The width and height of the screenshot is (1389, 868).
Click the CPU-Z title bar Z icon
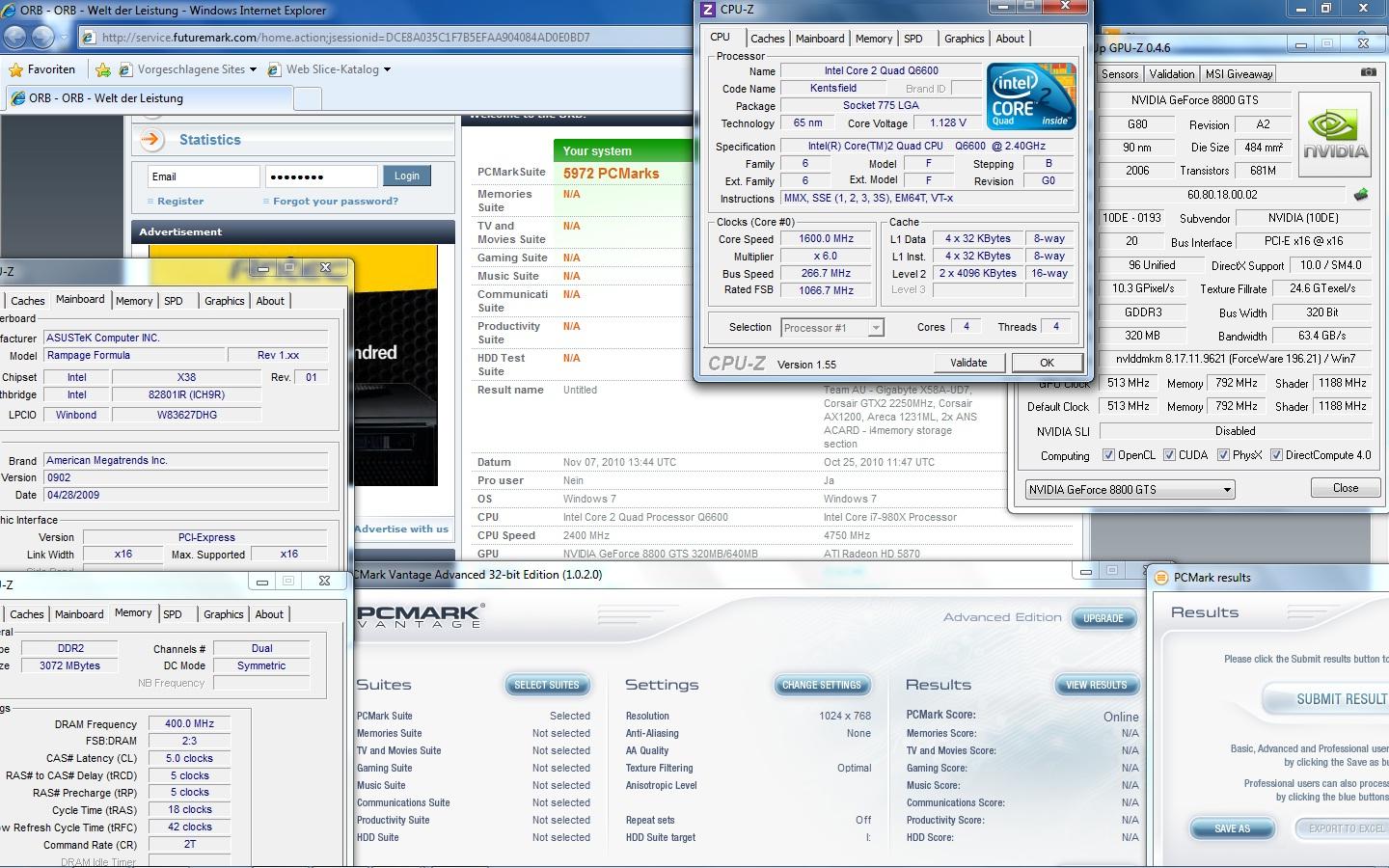708,10
